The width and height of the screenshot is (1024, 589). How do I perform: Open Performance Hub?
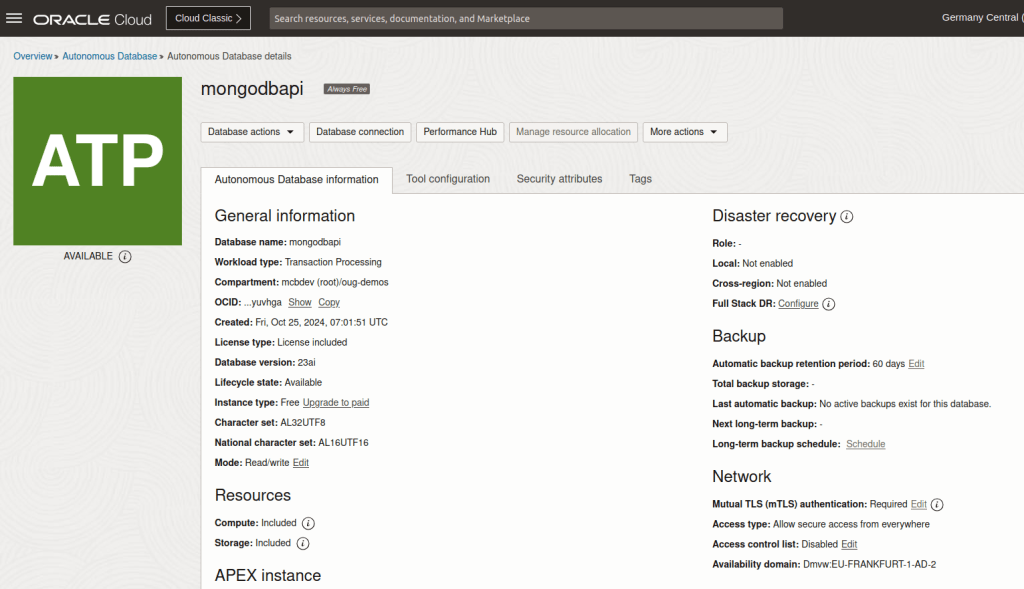460,132
